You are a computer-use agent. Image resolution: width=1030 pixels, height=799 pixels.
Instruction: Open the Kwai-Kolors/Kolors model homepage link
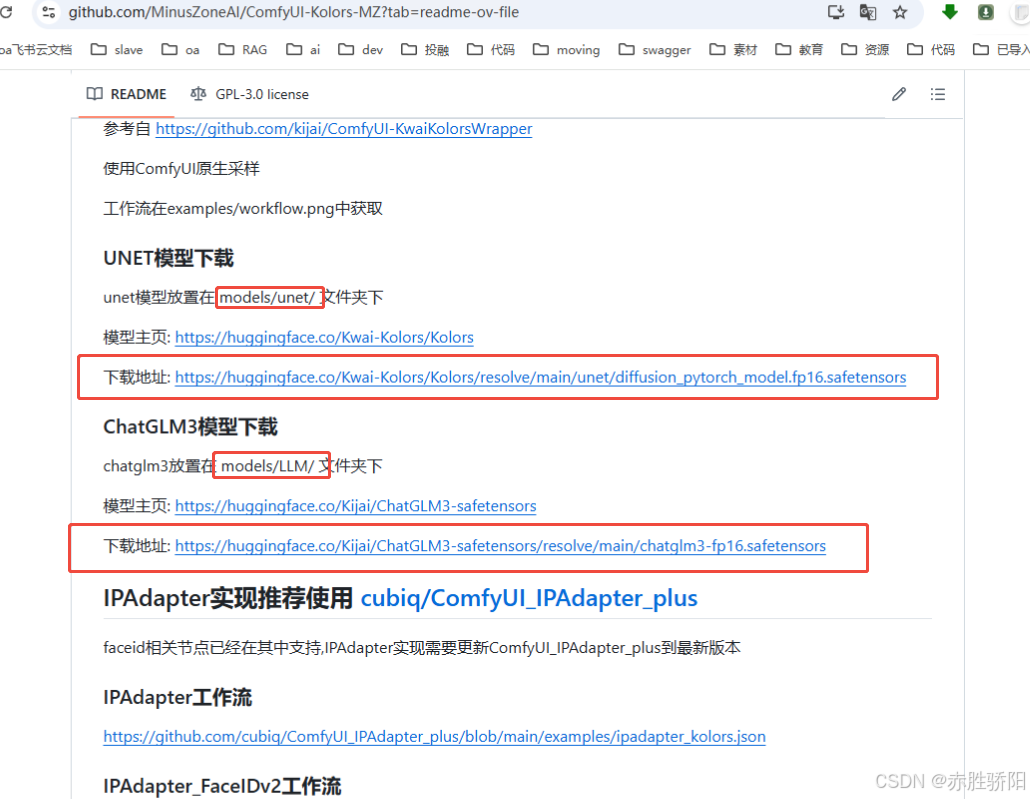pyautogui.click(x=325, y=338)
